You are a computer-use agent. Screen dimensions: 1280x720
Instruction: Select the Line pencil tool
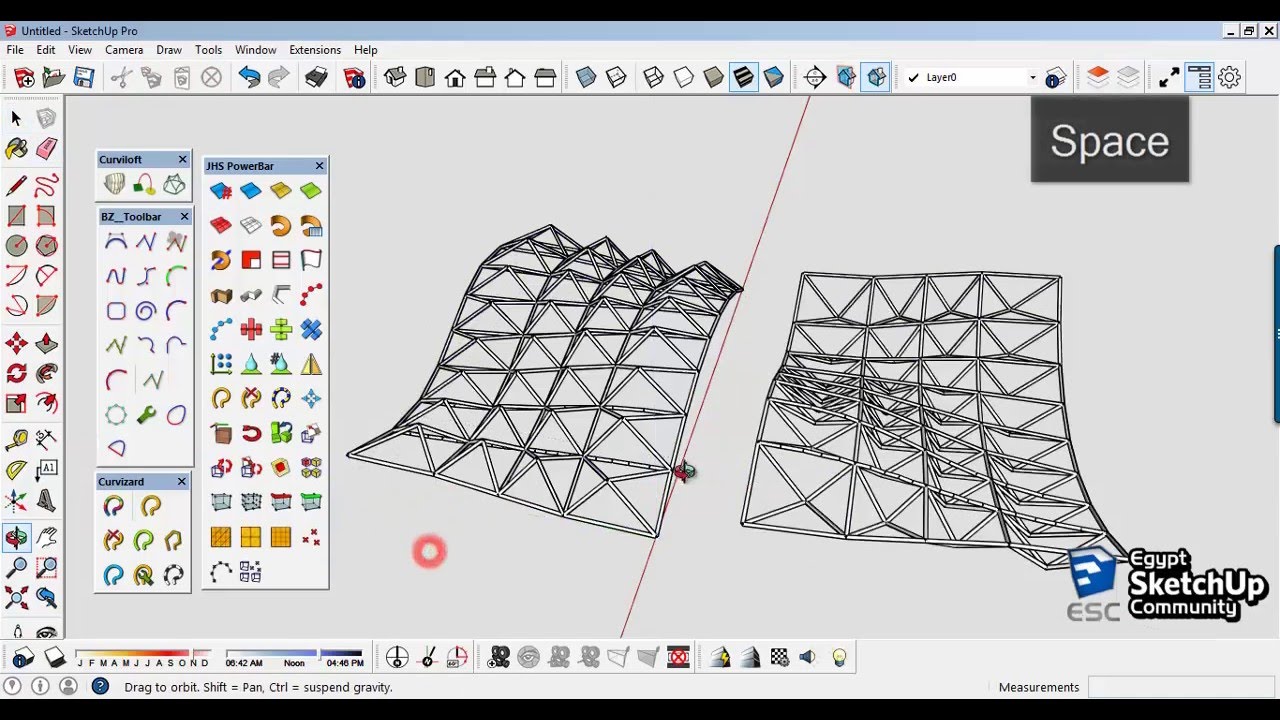[16, 186]
